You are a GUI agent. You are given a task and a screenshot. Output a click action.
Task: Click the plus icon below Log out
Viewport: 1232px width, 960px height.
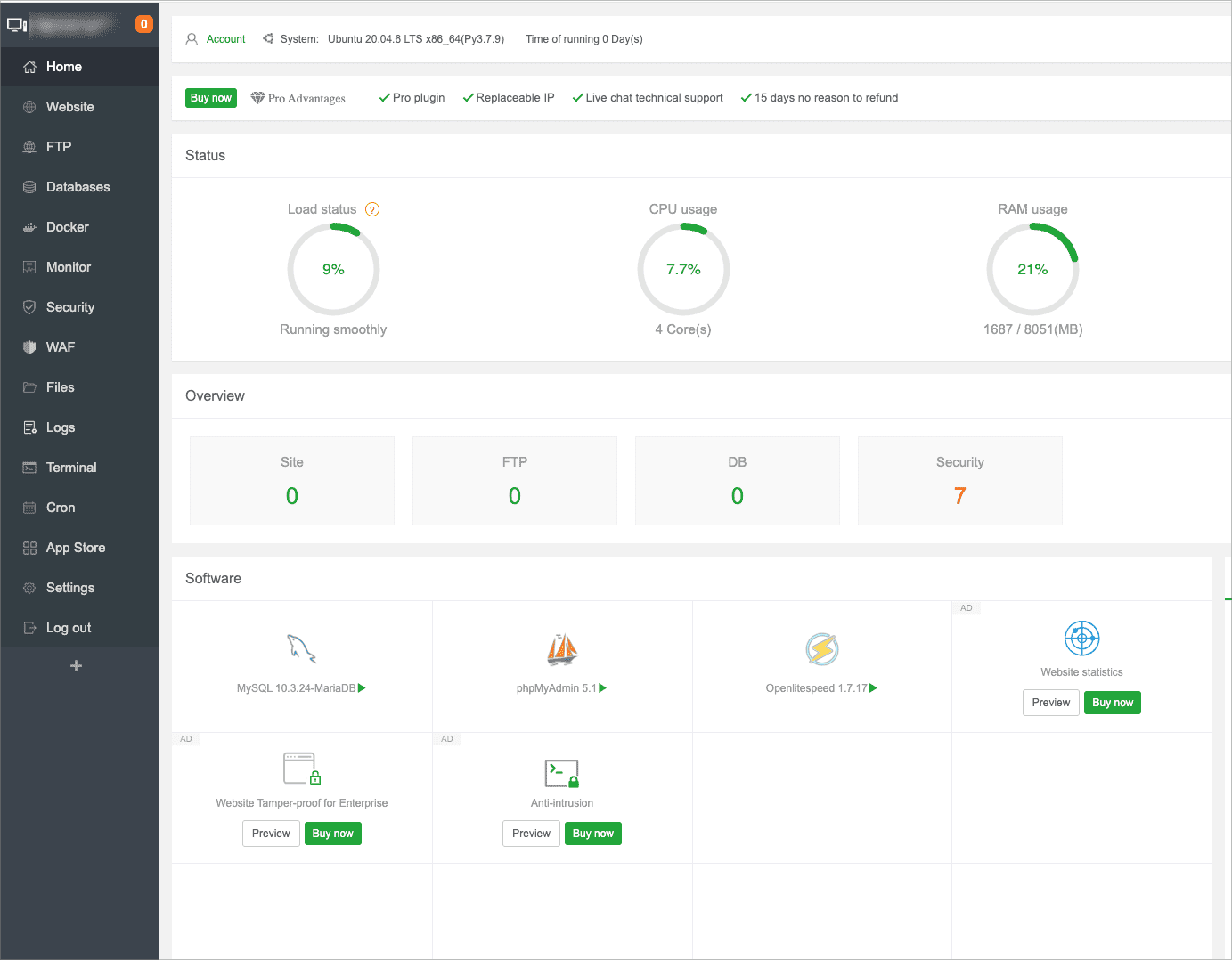[x=77, y=666]
